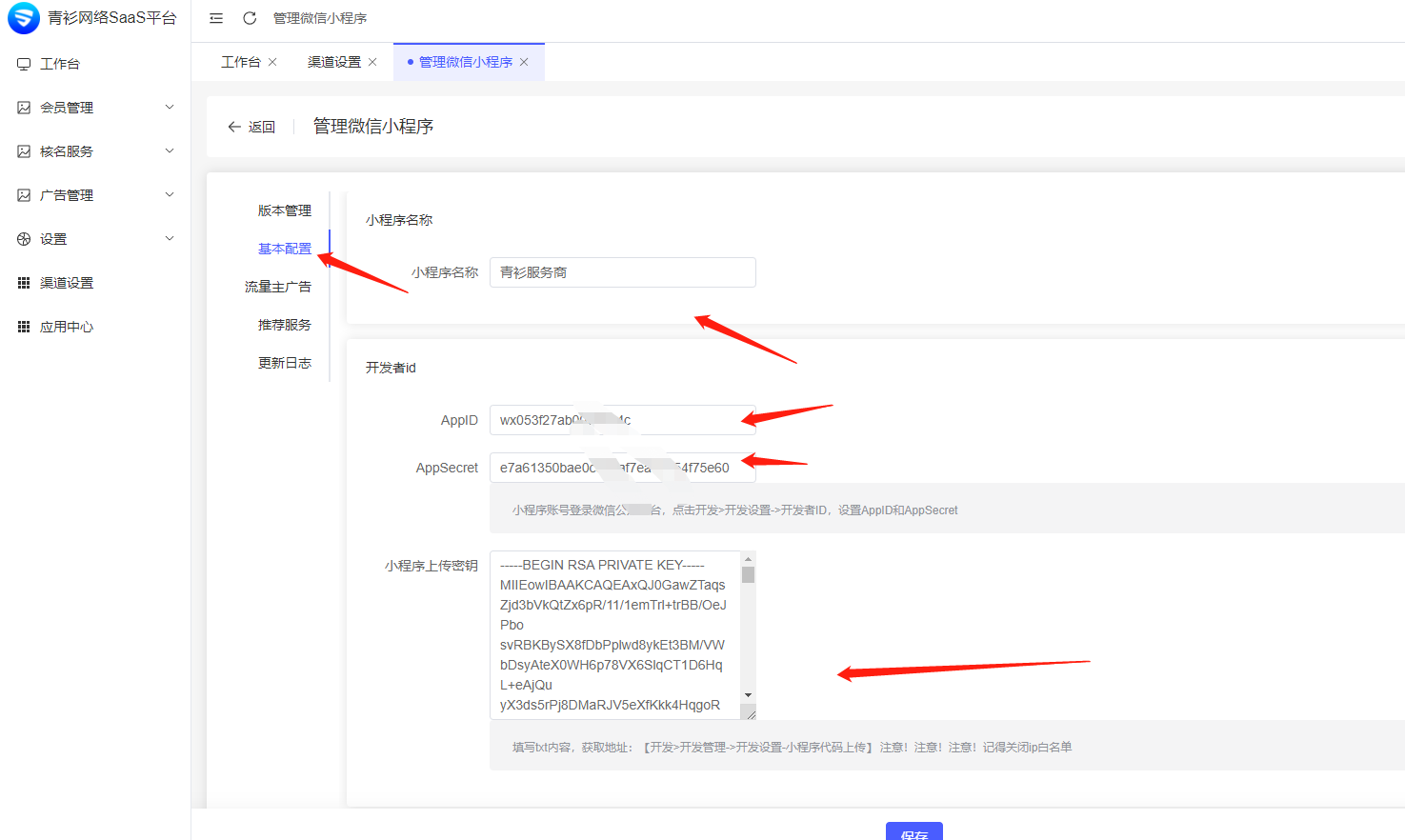
Task: Close the 渠道设置 tab
Action: coord(372,62)
